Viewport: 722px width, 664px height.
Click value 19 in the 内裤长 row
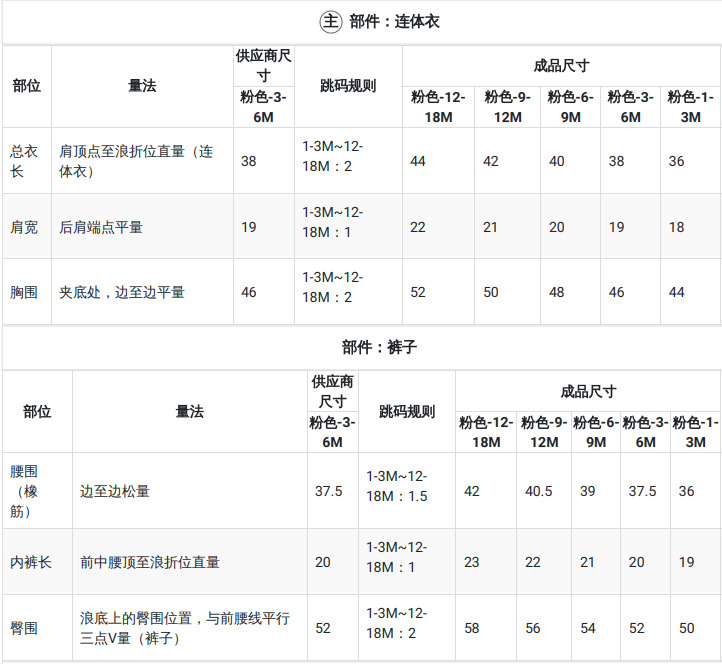pos(687,562)
